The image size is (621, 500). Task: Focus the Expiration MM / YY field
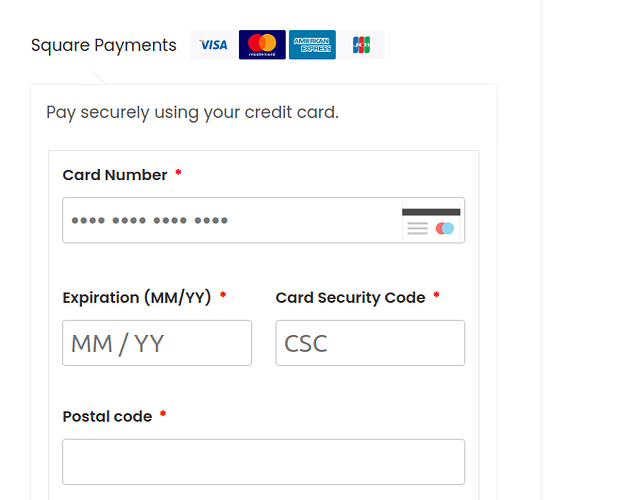157,343
